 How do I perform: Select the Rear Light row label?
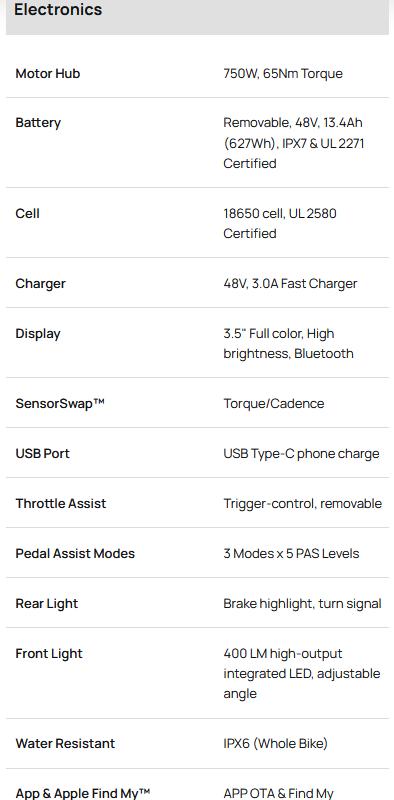[47, 604]
